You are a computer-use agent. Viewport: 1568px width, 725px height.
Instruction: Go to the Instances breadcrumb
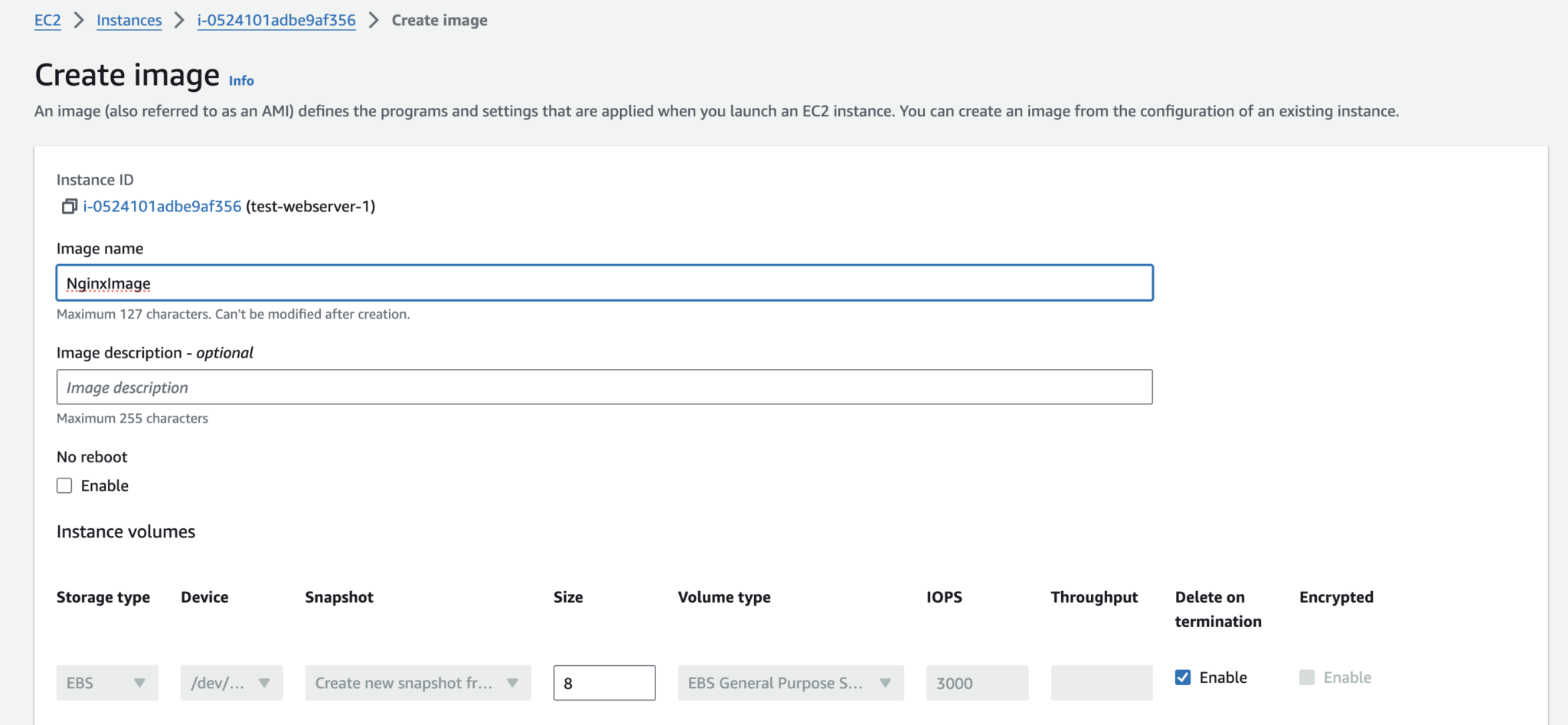[x=129, y=20]
